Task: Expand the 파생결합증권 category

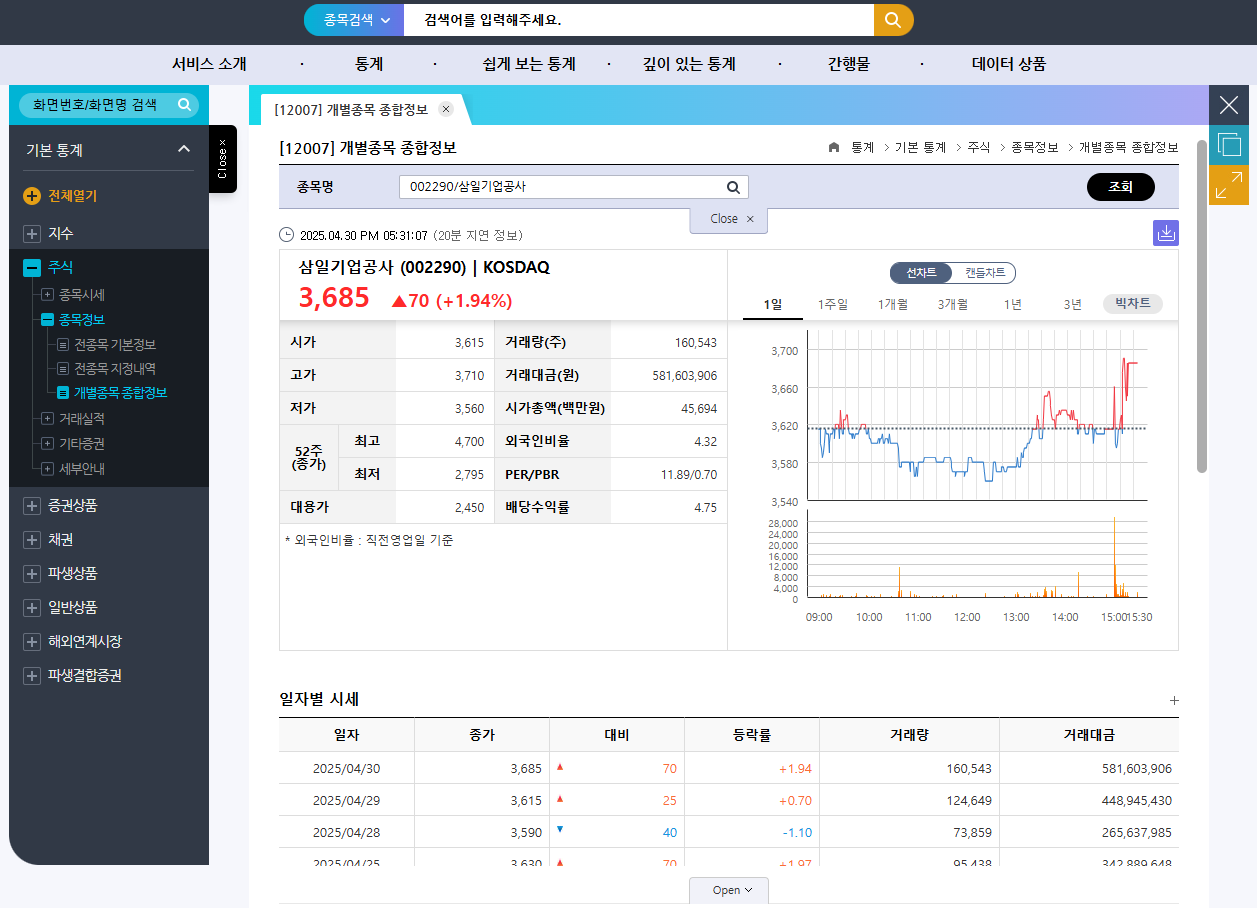Action: coord(32,676)
